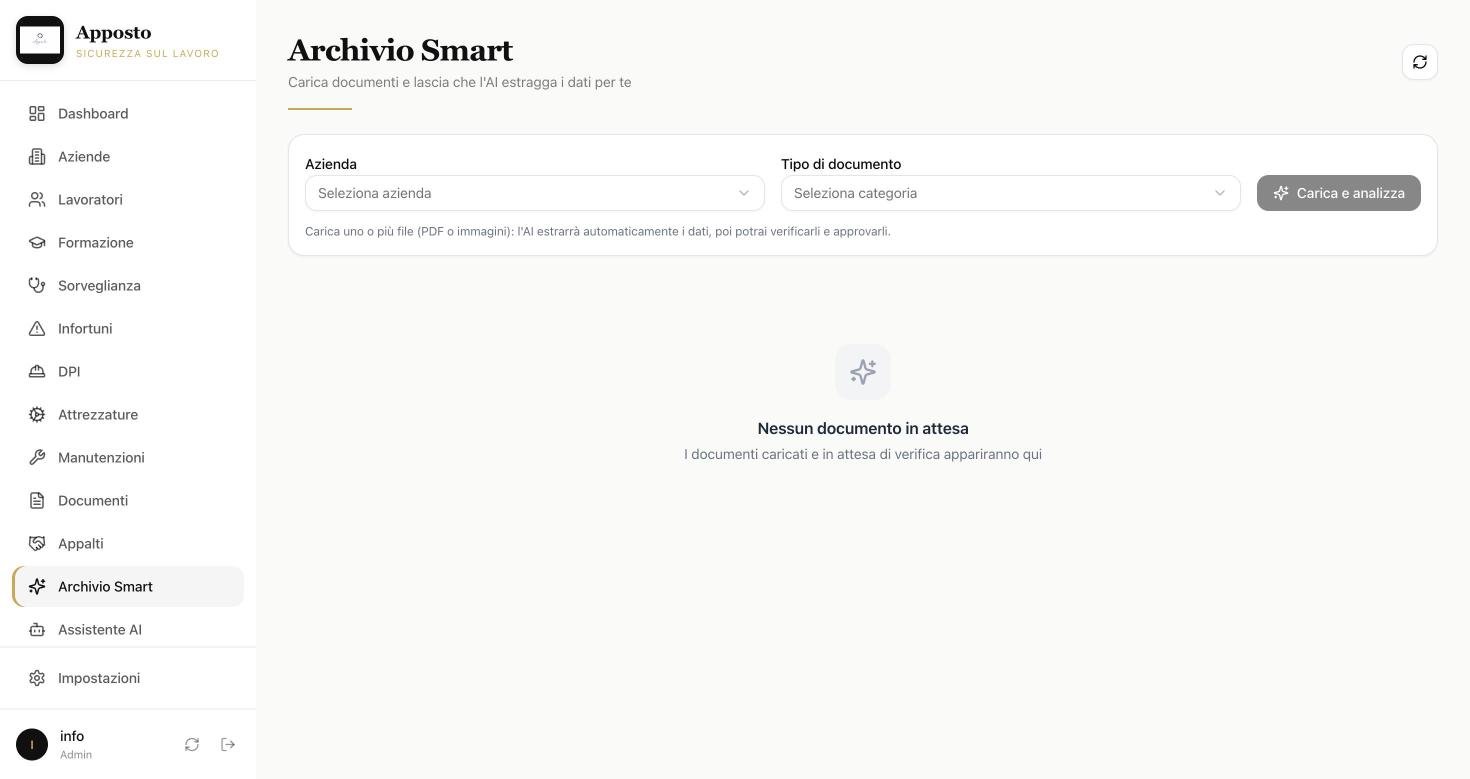Click the Carica e analizza button
This screenshot has width=1470, height=779.
click(1339, 193)
